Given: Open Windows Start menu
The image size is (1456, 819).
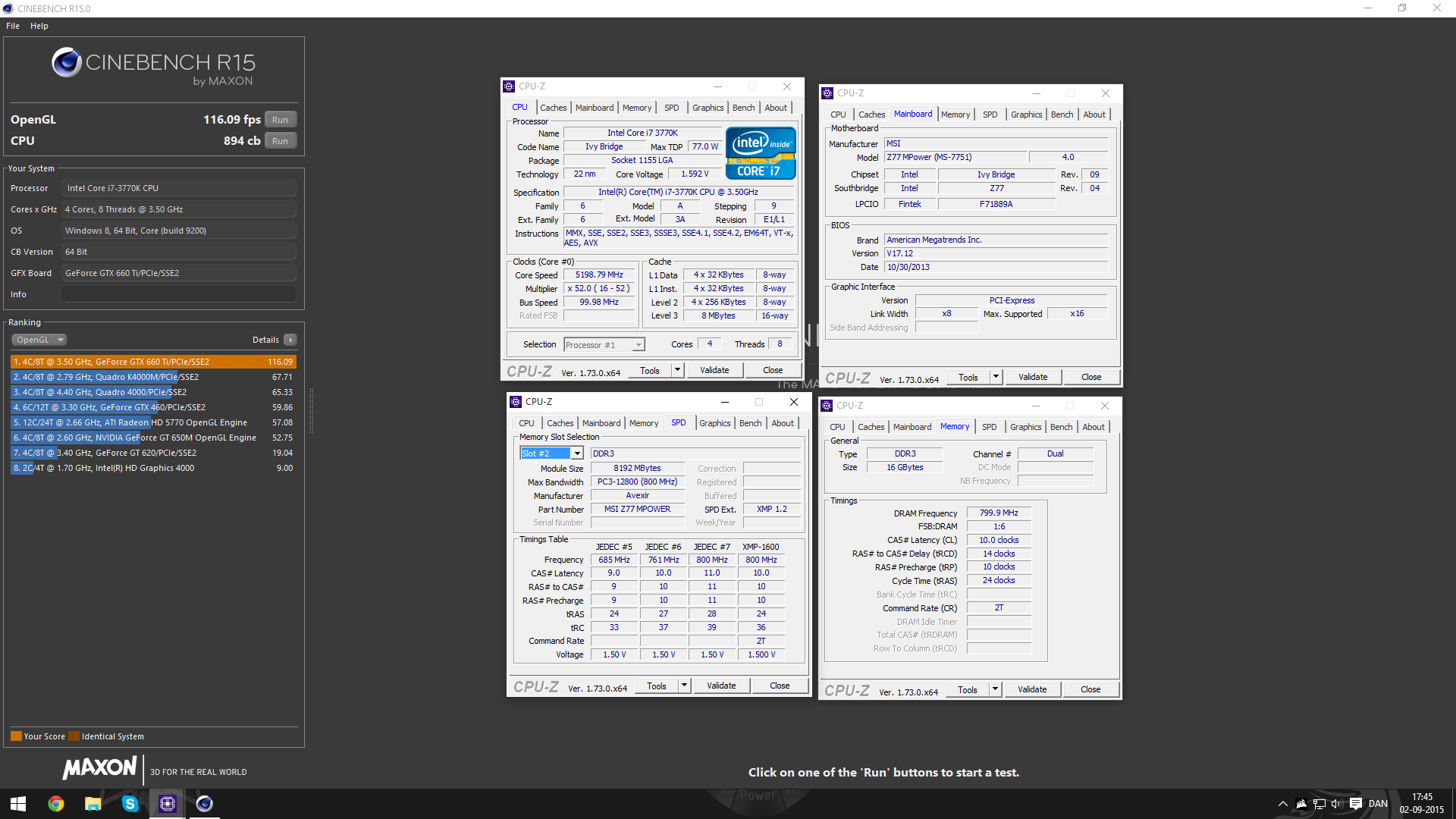Looking at the screenshot, I should point(18,804).
